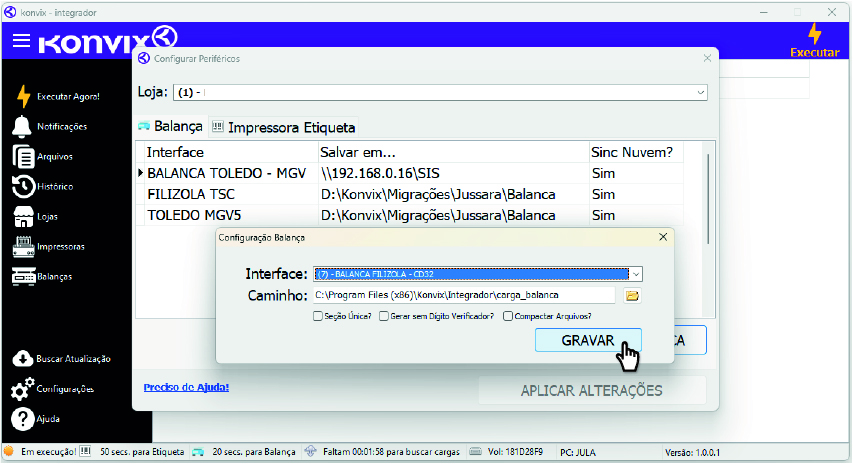Screen dimensions: 853x465
Task: Switch to the Balança tab
Action: click(x=171, y=126)
